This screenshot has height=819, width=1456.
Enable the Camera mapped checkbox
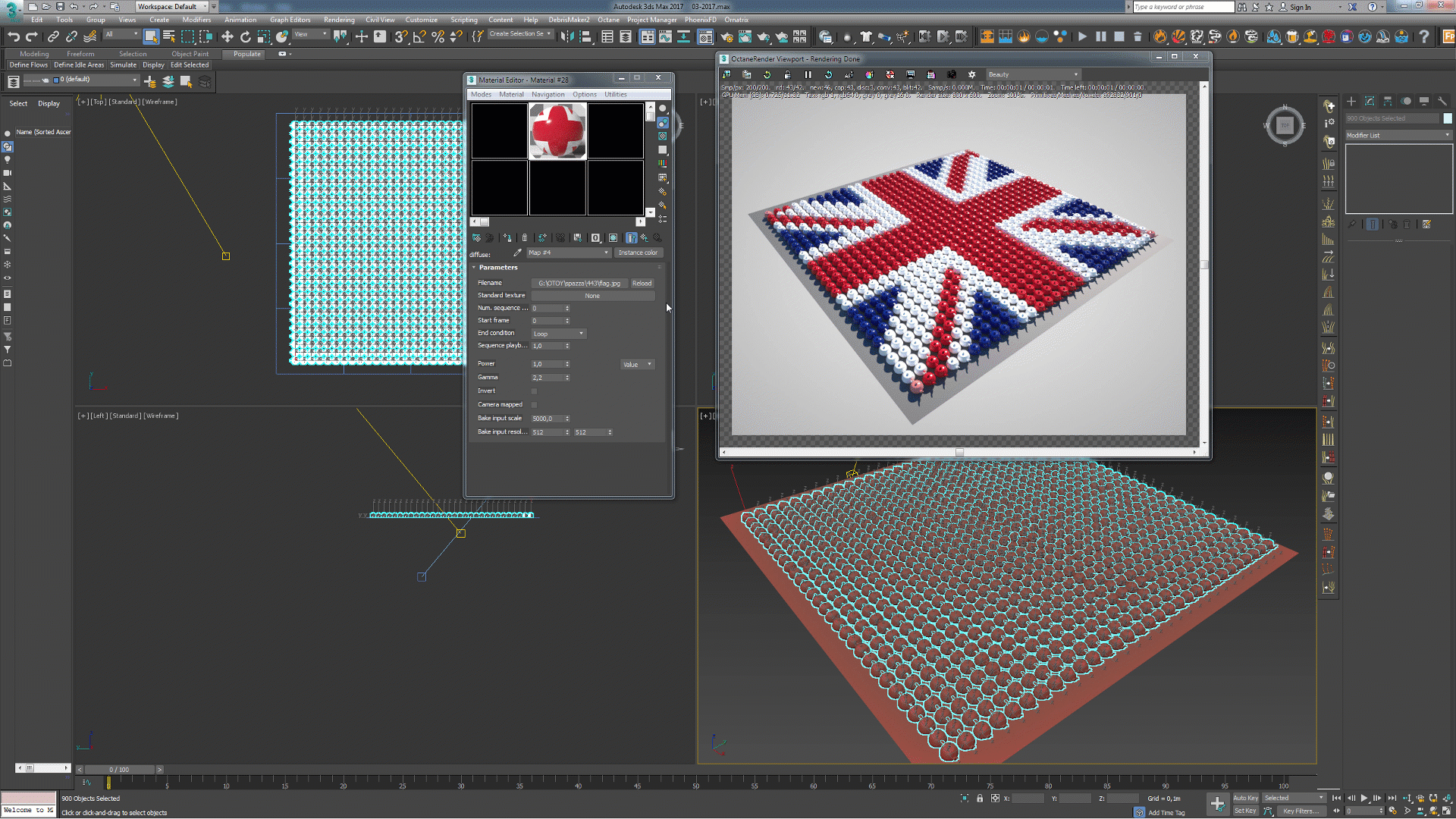click(x=534, y=405)
